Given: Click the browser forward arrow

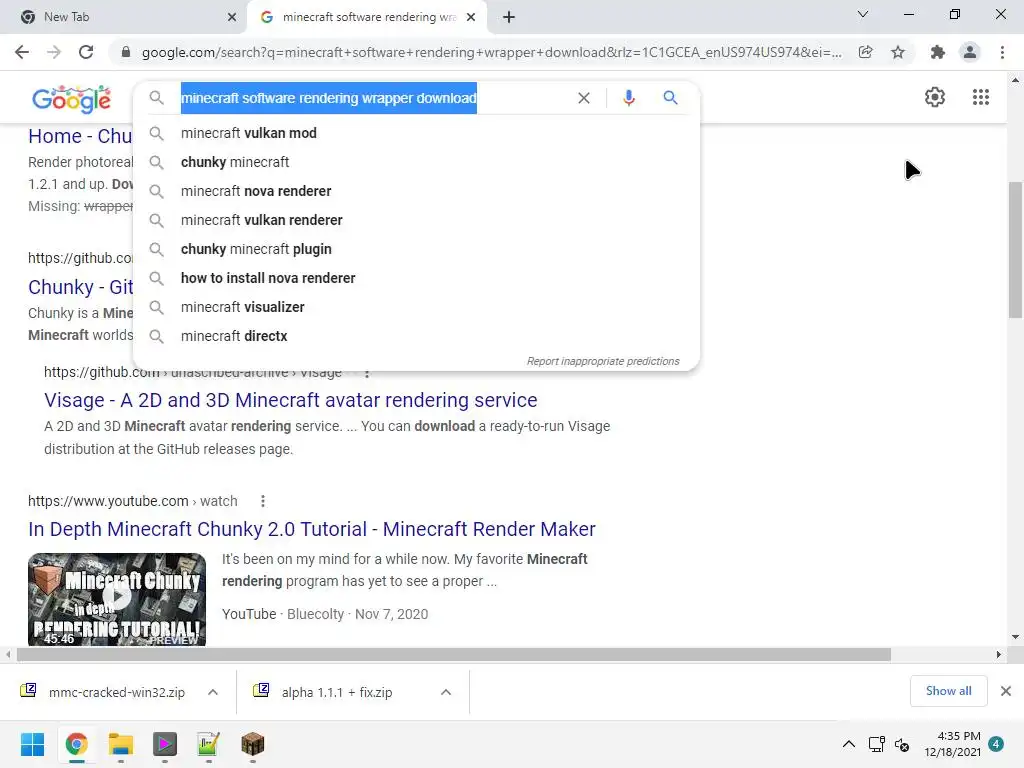Looking at the screenshot, I should [x=54, y=52].
